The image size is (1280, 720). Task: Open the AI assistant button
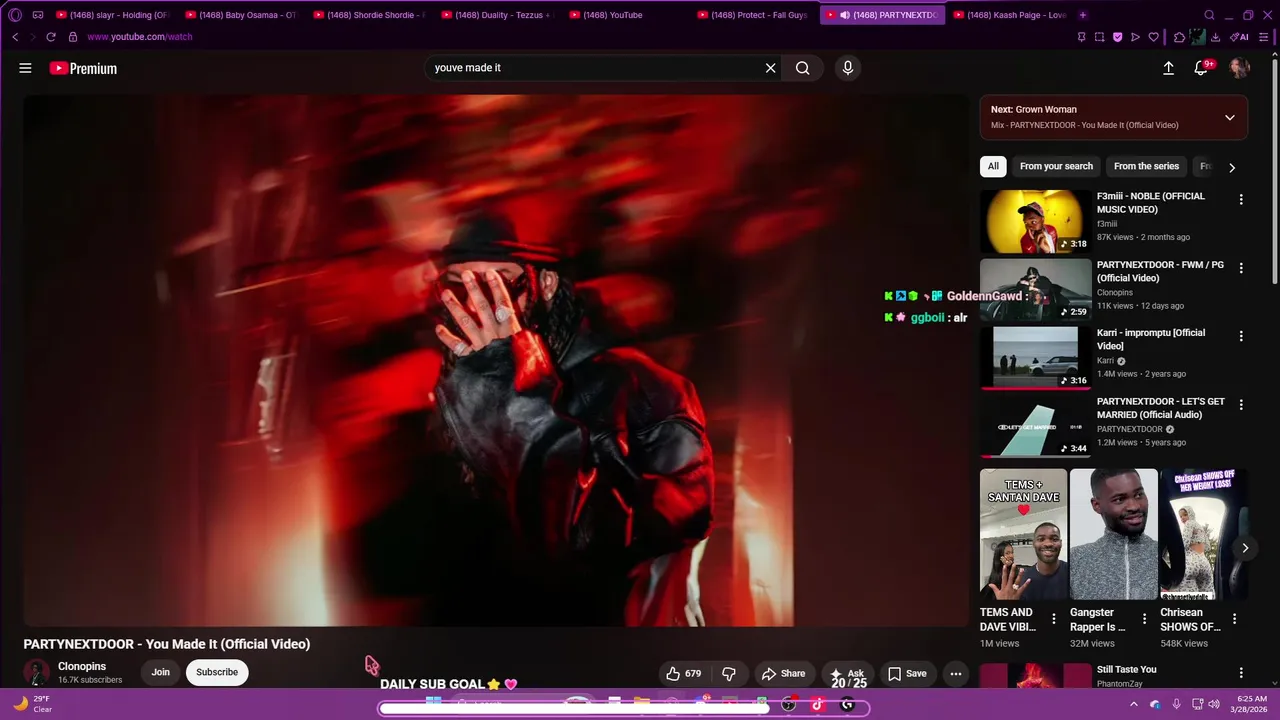pos(1240,37)
